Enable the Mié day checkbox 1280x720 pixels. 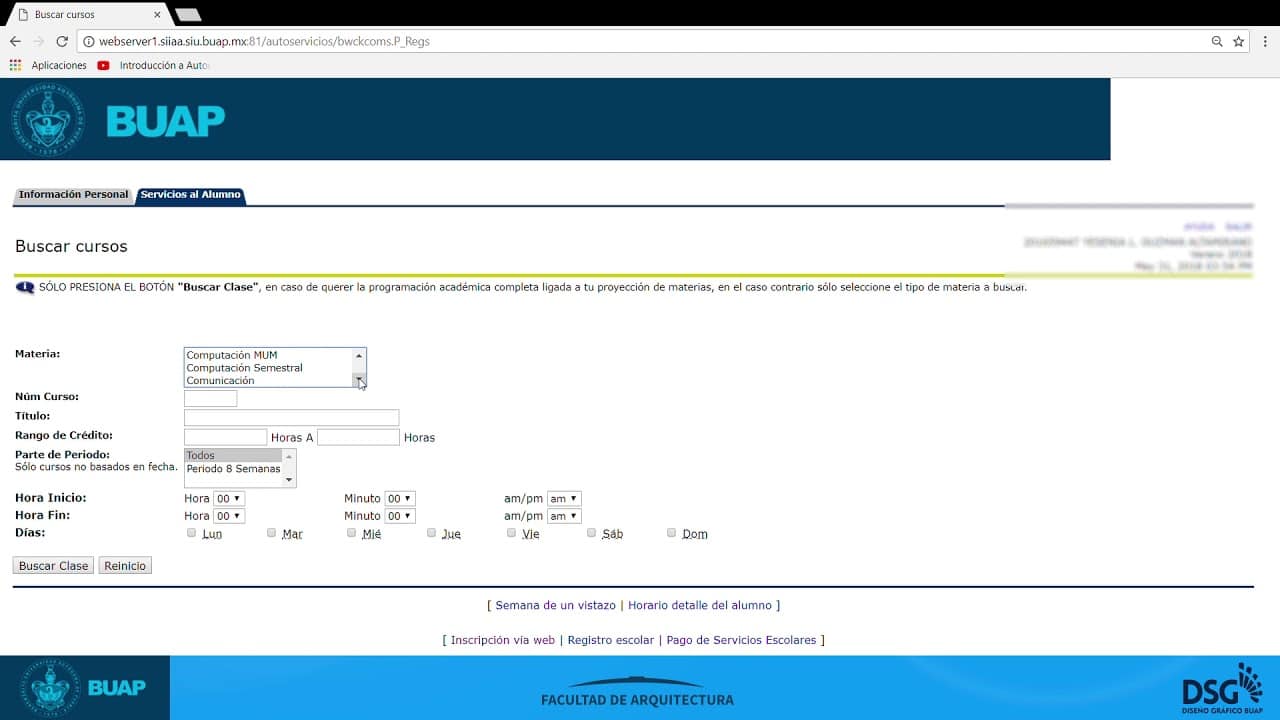[x=352, y=533]
